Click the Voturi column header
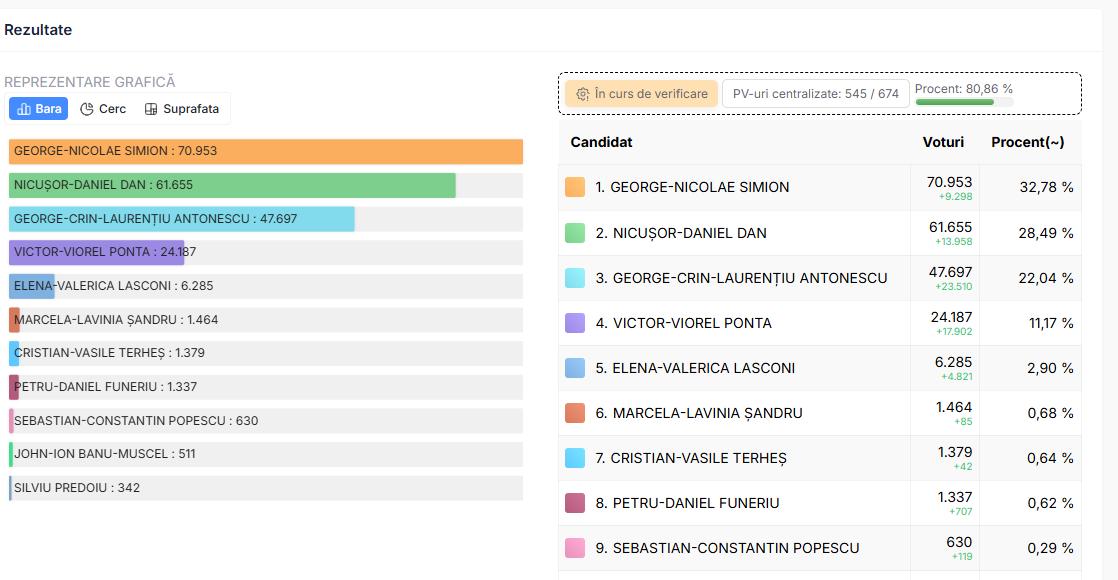The width and height of the screenshot is (1118, 580). click(943, 142)
